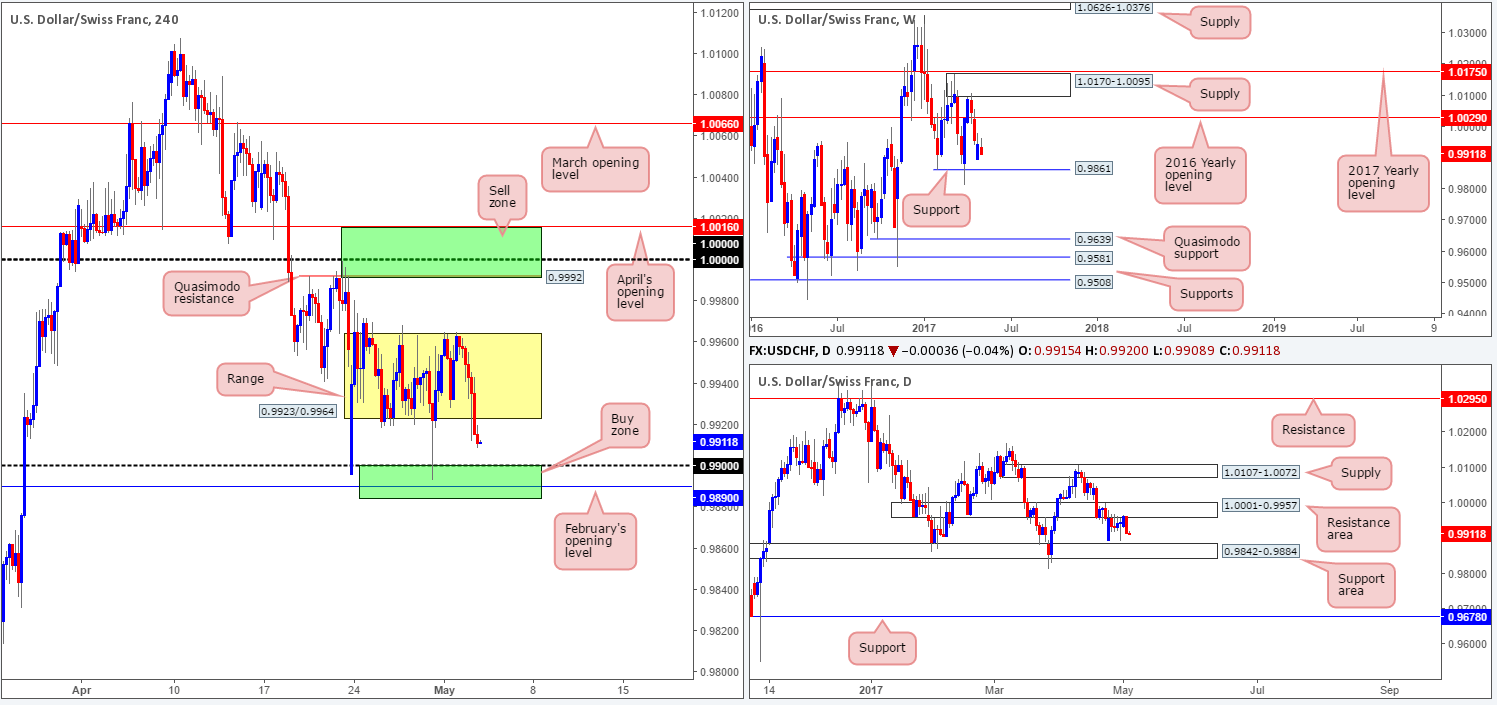The height and width of the screenshot is (705, 1497).
Task: Select the '2018' date on weekly chart axis
Action: [x=1097, y=326]
